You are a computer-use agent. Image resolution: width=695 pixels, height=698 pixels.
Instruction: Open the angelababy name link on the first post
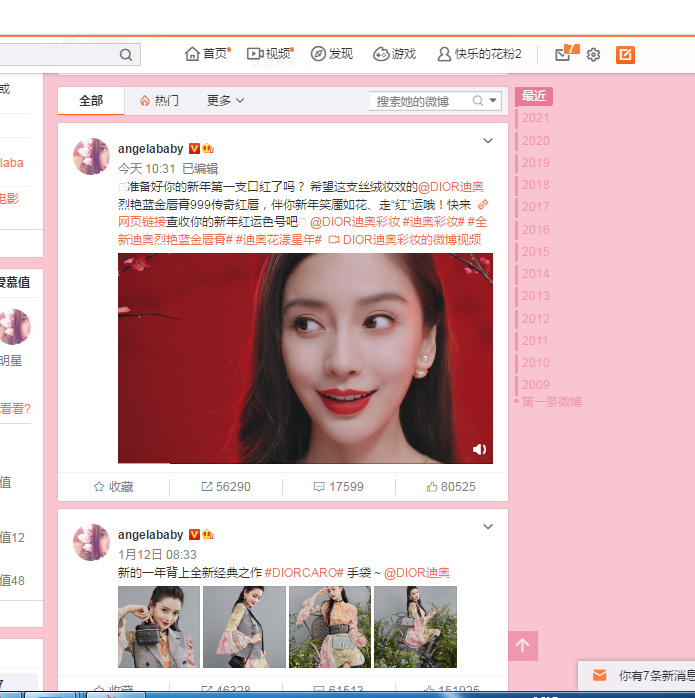pos(150,149)
